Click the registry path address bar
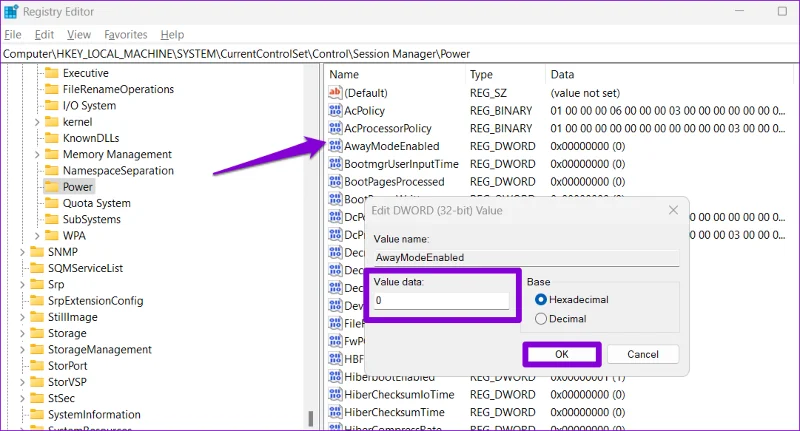Screen dimensions: 800x431 pyautogui.click(x=400, y=54)
